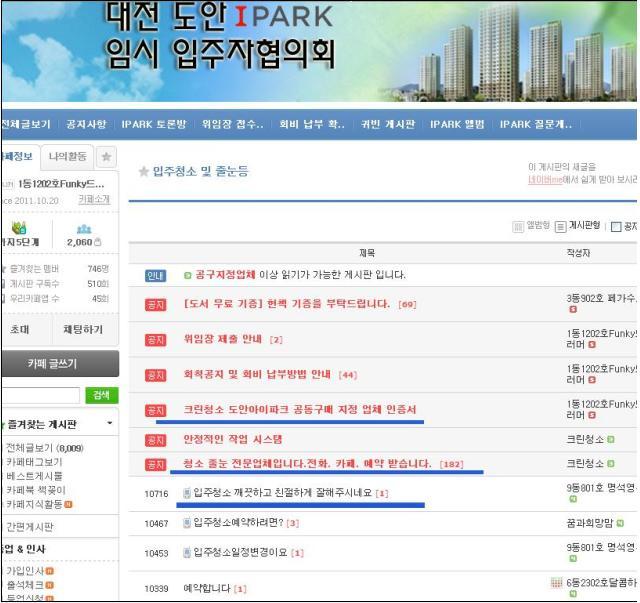
Task: Click the star icon beside 입주청소 및 줄눈등
Action: click(x=143, y=171)
